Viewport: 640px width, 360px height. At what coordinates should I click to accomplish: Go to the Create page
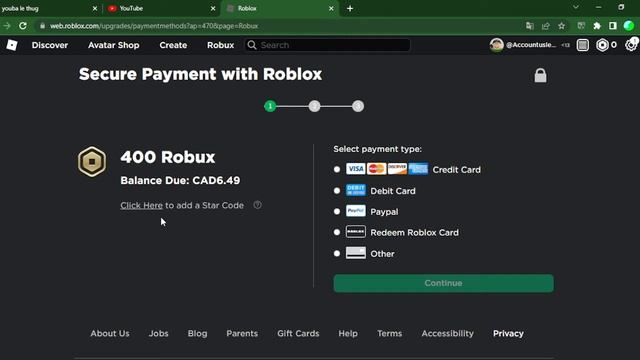point(173,45)
